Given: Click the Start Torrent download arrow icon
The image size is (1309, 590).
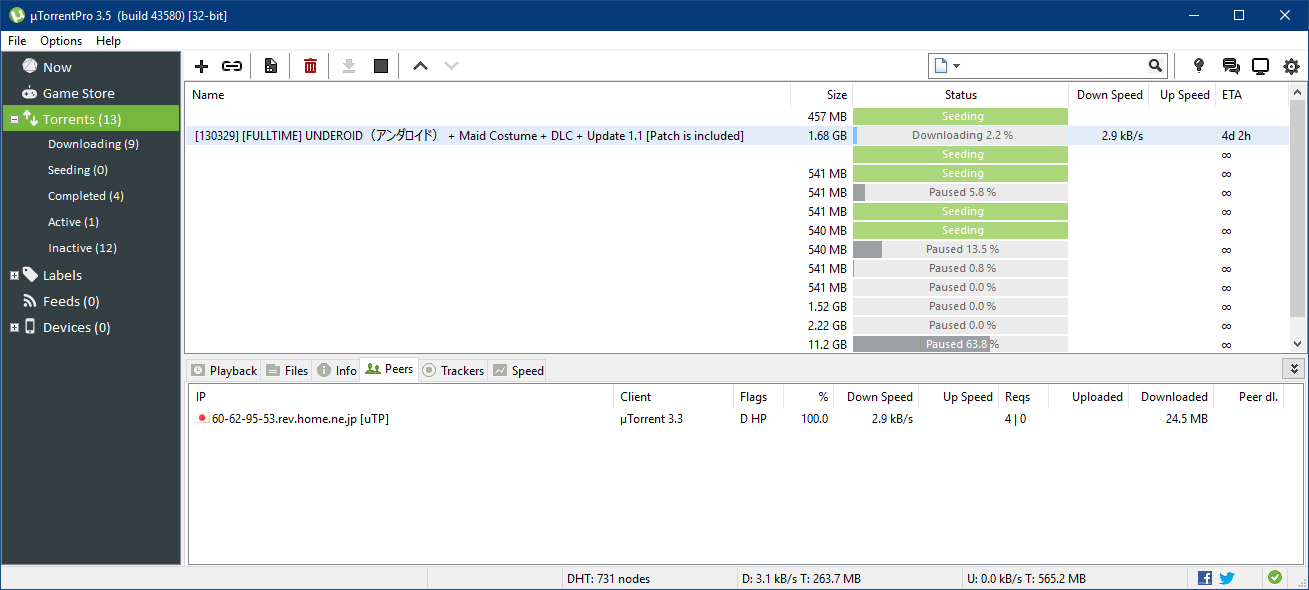Looking at the screenshot, I should 349,66.
